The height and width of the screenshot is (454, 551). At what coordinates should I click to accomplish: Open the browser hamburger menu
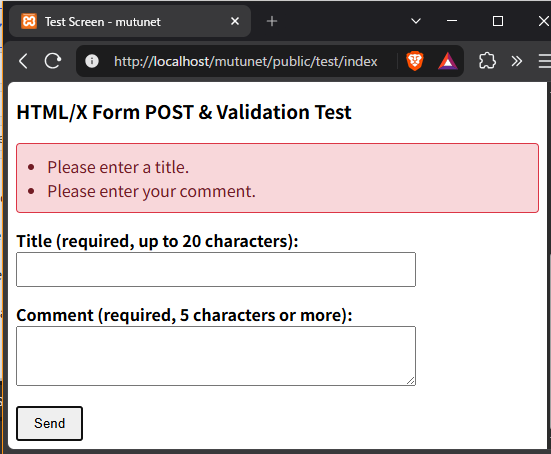click(x=545, y=61)
